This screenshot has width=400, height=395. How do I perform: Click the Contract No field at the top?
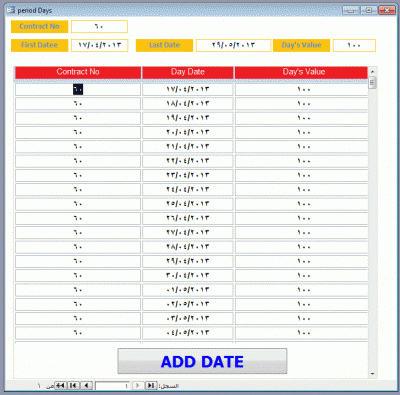point(99,26)
